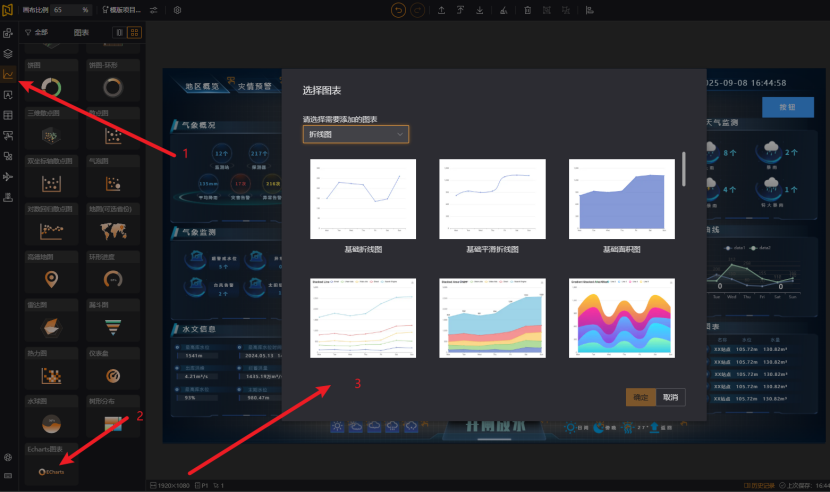
Task: Open the airplane icon in left sidebar
Action: [x=8, y=177]
